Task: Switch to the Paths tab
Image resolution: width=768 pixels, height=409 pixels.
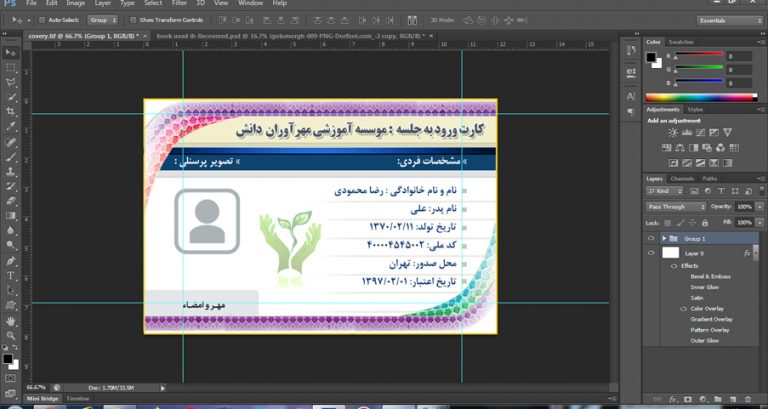Action: (709, 179)
